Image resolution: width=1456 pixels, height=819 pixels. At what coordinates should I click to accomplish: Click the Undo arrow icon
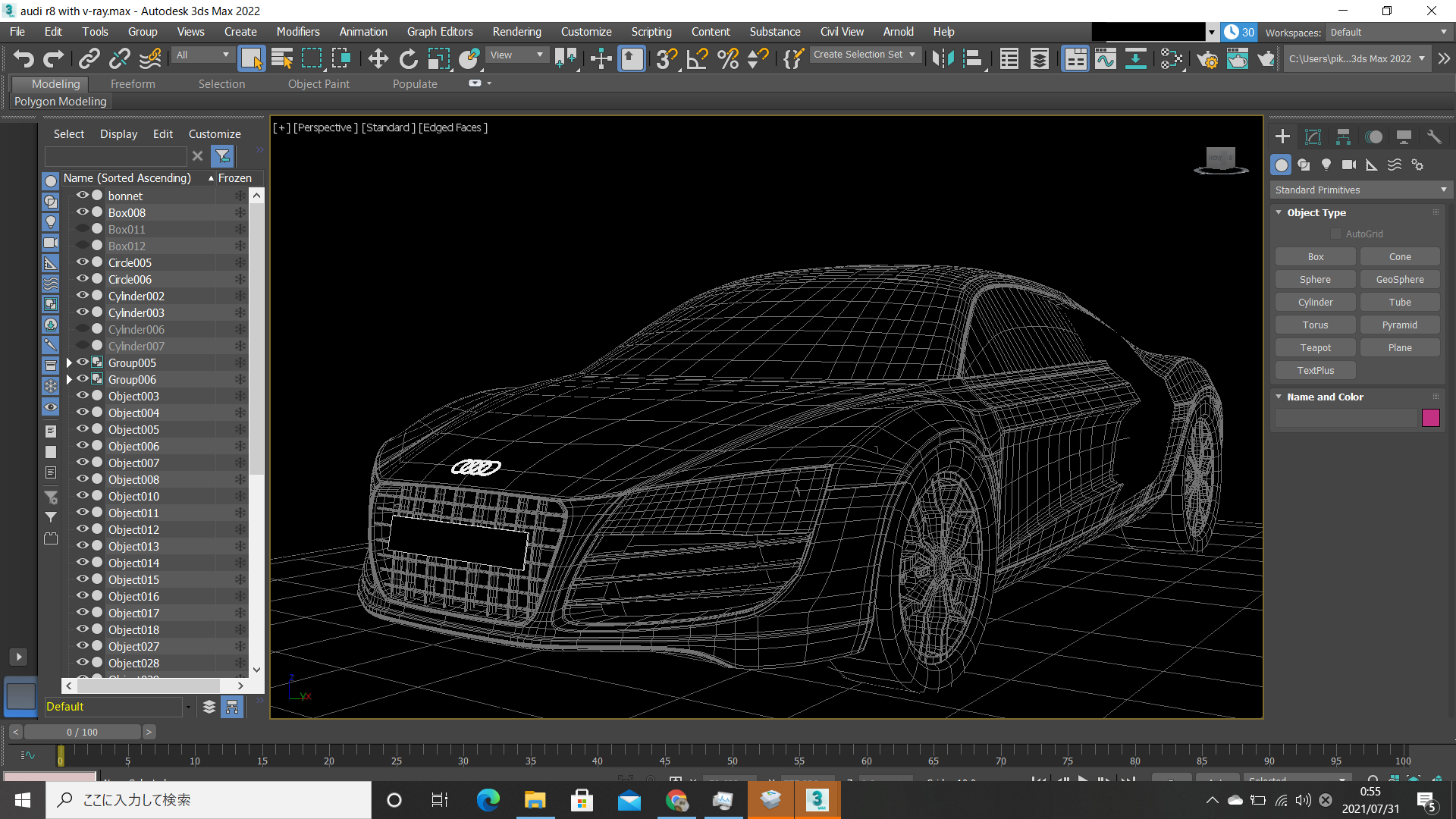pos(24,58)
